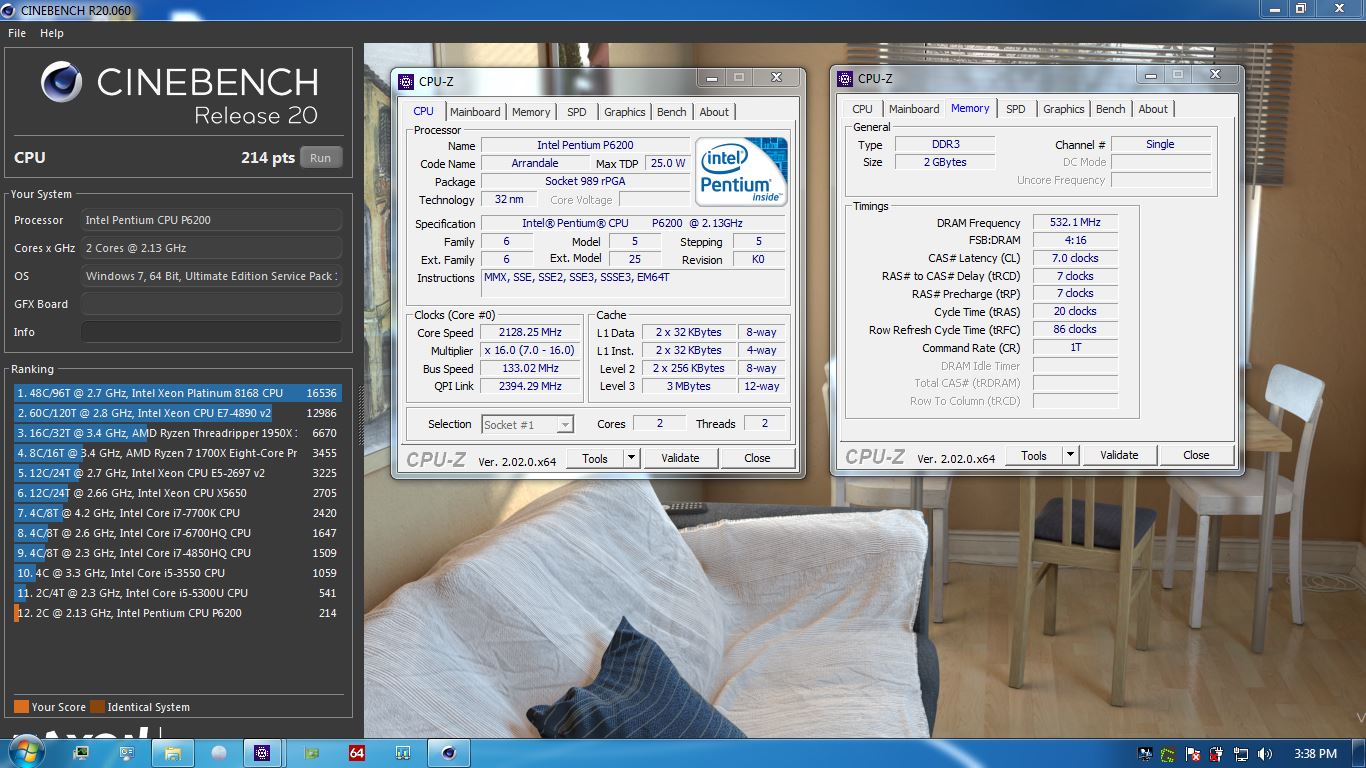Viewport: 1366px width, 768px height.
Task: Click the brown Identical System legend swatch
Action: pos(97,707)
